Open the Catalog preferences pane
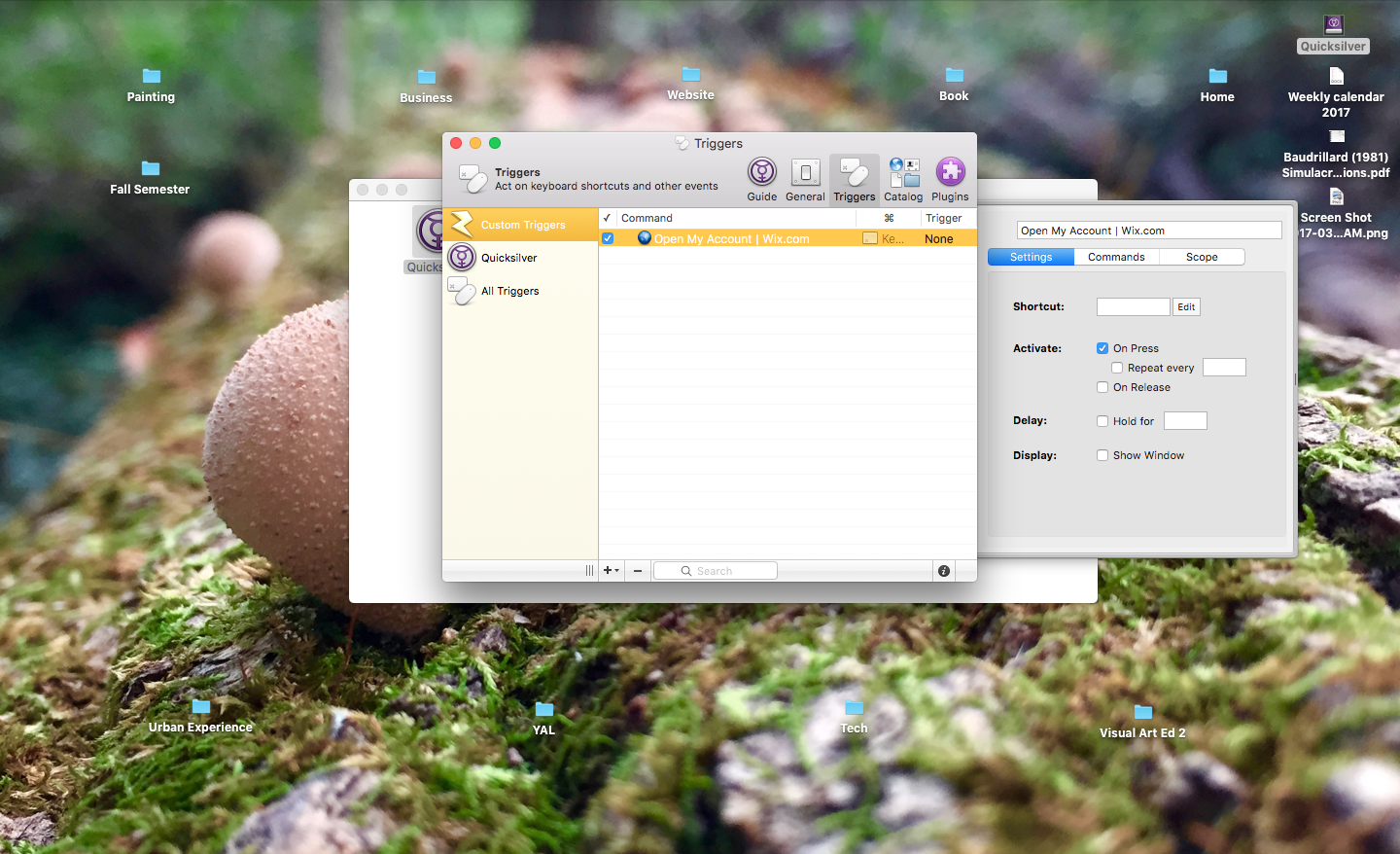Image resolution: width=1400 pixels, height=854 pixels. click(x=903, y=180)
